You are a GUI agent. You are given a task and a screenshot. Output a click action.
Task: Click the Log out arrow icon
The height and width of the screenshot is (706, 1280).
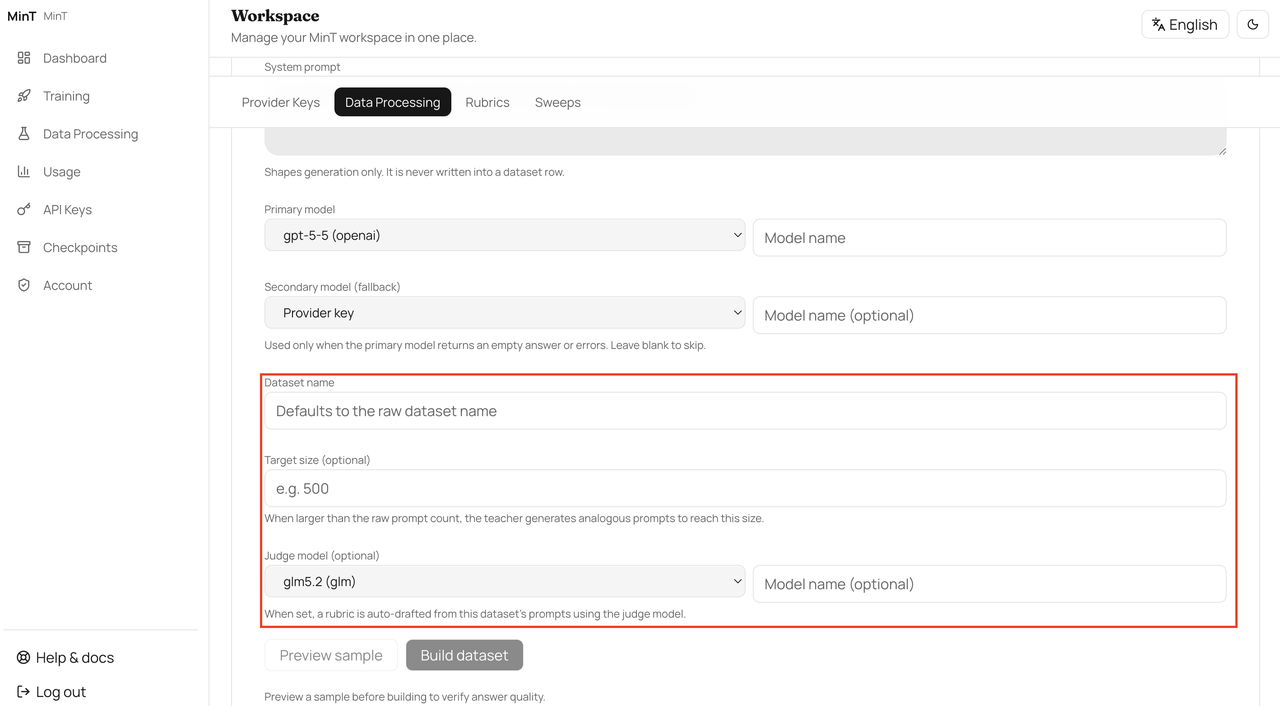pyautogui.click(x=24, y=692)
